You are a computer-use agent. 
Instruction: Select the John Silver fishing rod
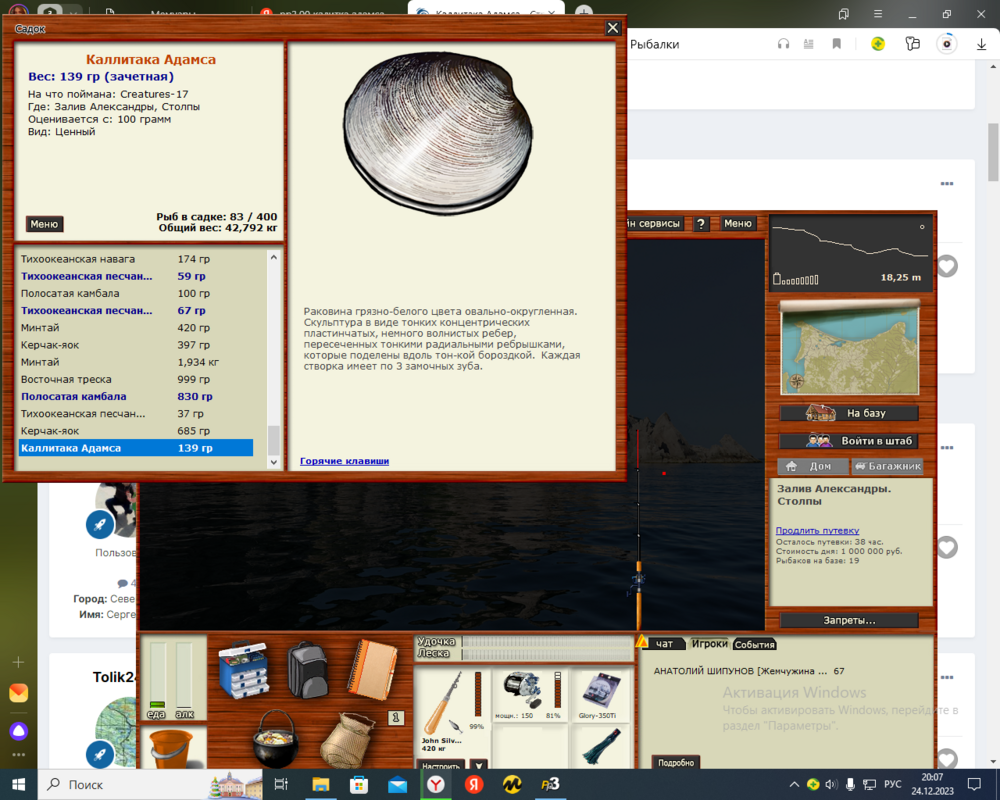tap(445, 700)
